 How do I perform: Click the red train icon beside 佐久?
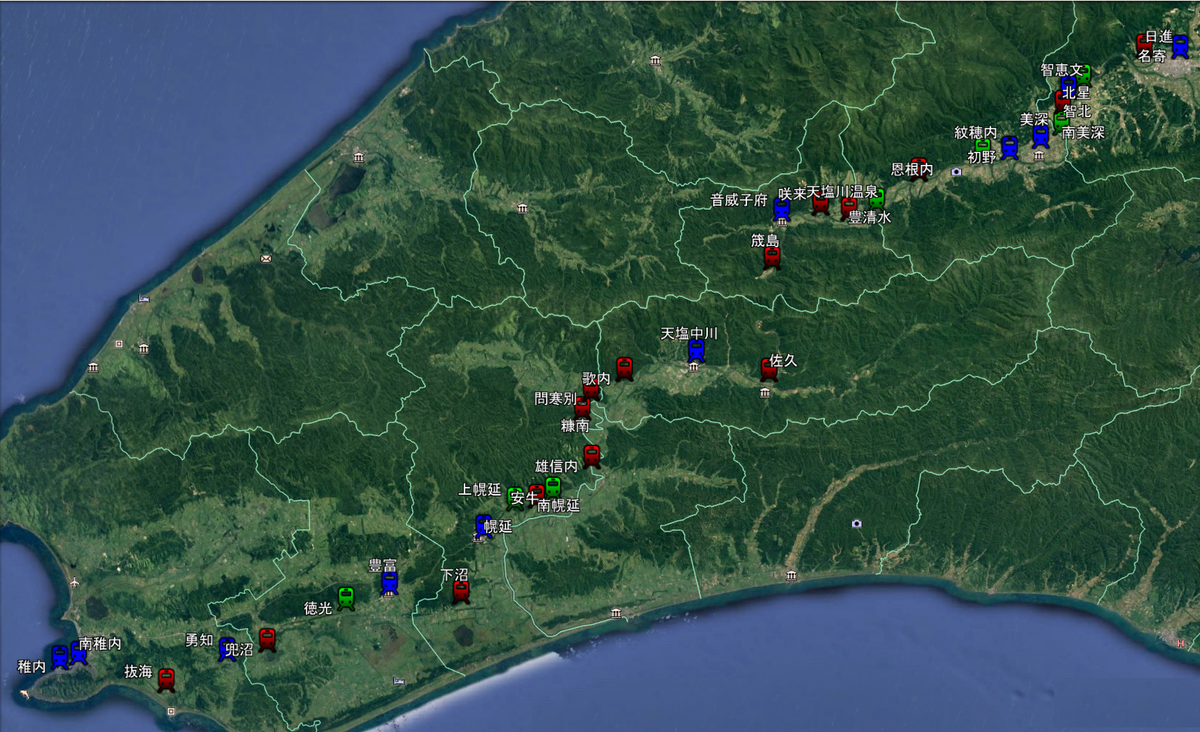pos(768,369)
